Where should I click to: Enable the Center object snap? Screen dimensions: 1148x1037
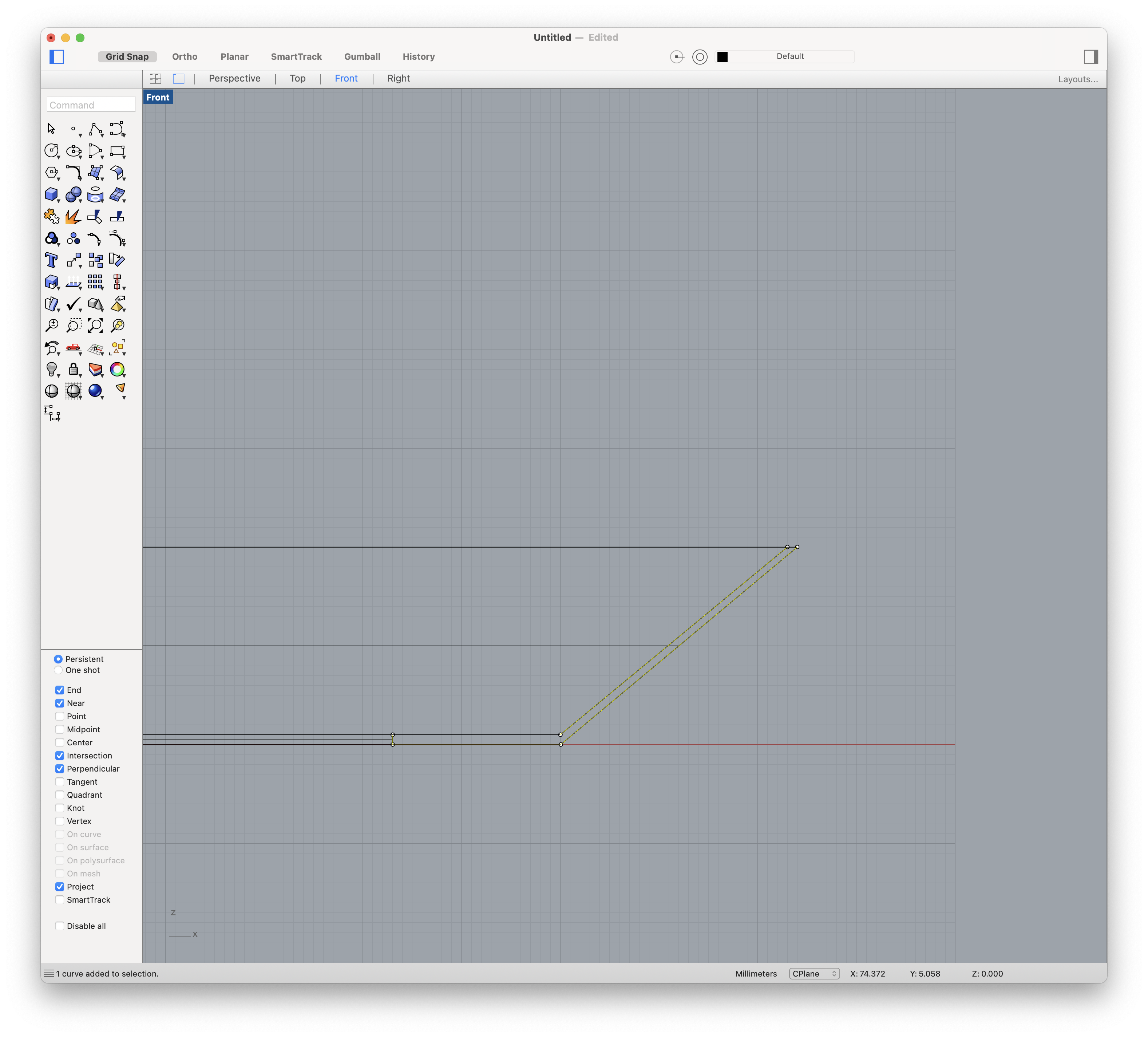60,742
